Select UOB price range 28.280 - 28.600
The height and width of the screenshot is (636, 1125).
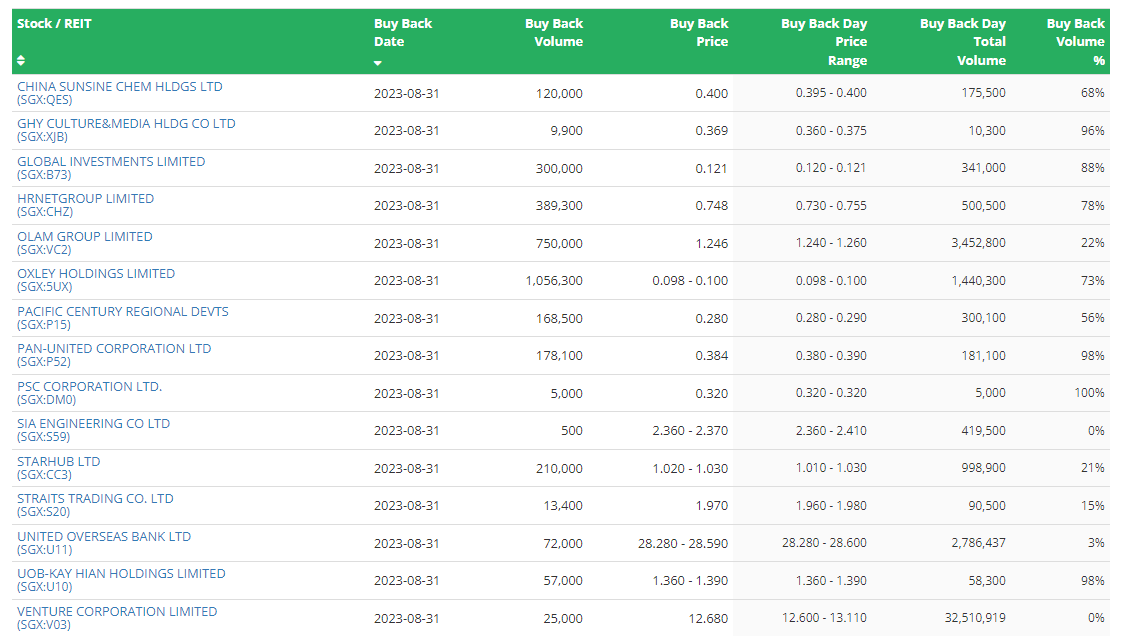click(x=824, y=543)
